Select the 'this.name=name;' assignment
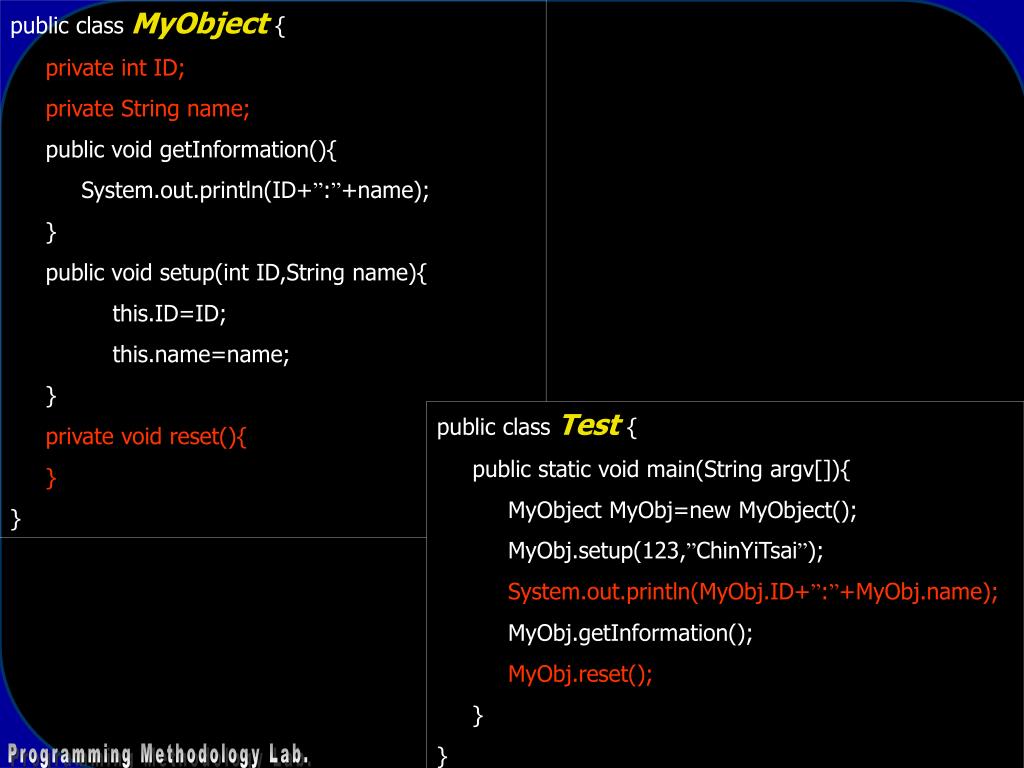This screenshot has height=768, width=1024. 201,355
